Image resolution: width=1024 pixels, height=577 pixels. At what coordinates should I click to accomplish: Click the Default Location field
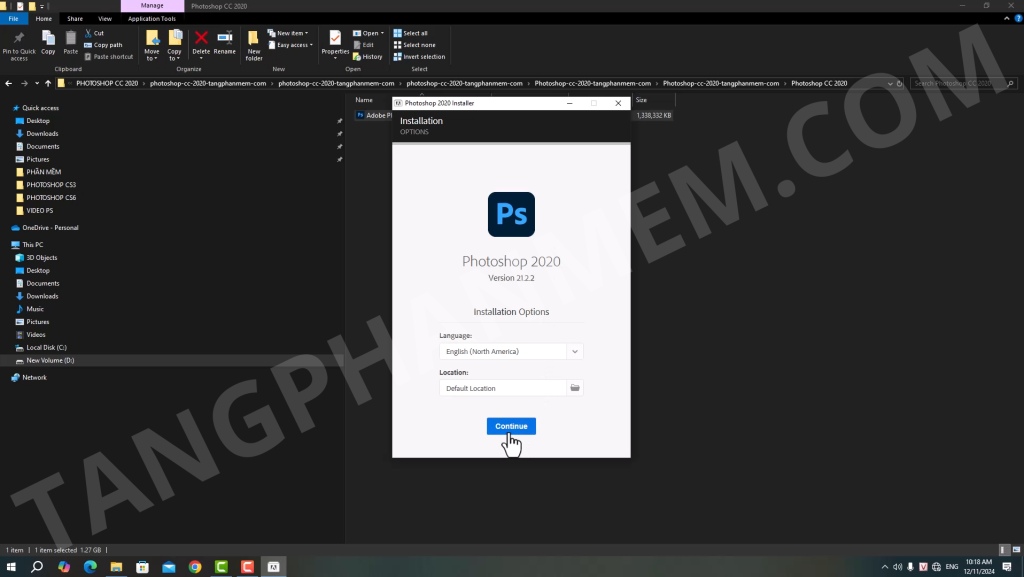[502, 388]
